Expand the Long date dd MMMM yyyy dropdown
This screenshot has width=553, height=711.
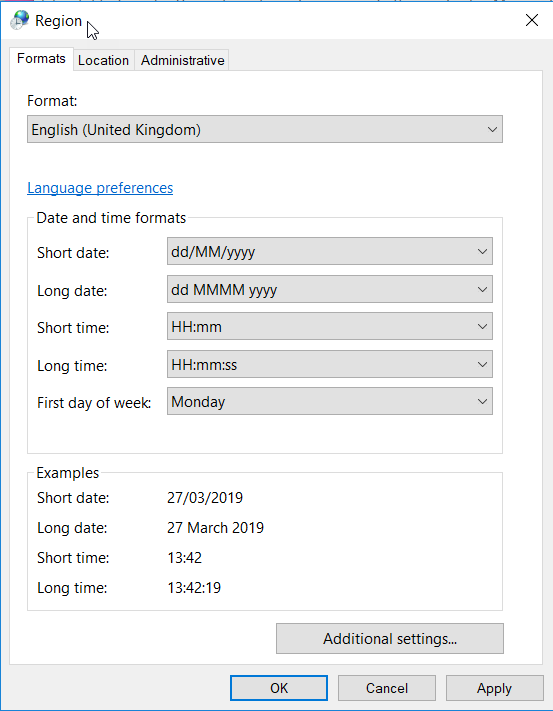pyautogui.click(x=330, y=289)
